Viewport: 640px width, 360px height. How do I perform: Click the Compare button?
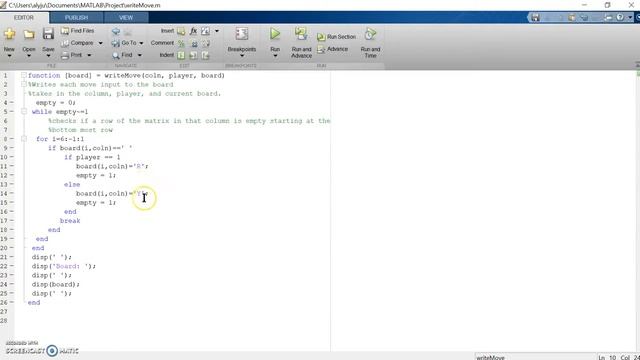[77, 43]
